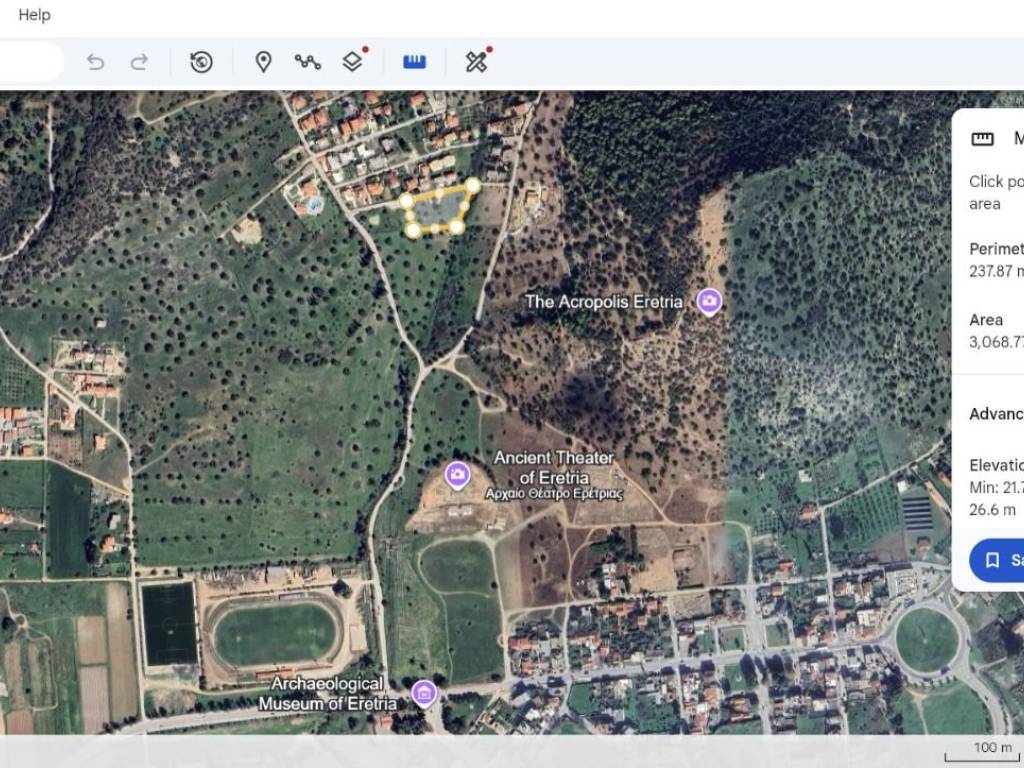Click inside the yellow measured polygon area
The height and width of the screenshot is (768, 1024).
pyautogui.click(x=438, y=210)
